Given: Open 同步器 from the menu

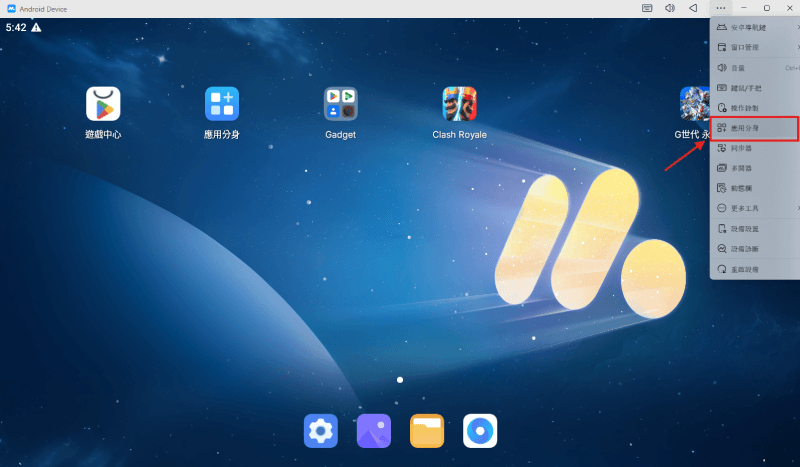Looking at the screenshot, I should 755,148.
